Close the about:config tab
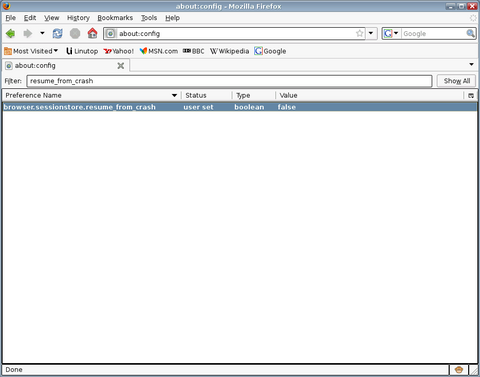Screen dimensions: 480x377 121,66
